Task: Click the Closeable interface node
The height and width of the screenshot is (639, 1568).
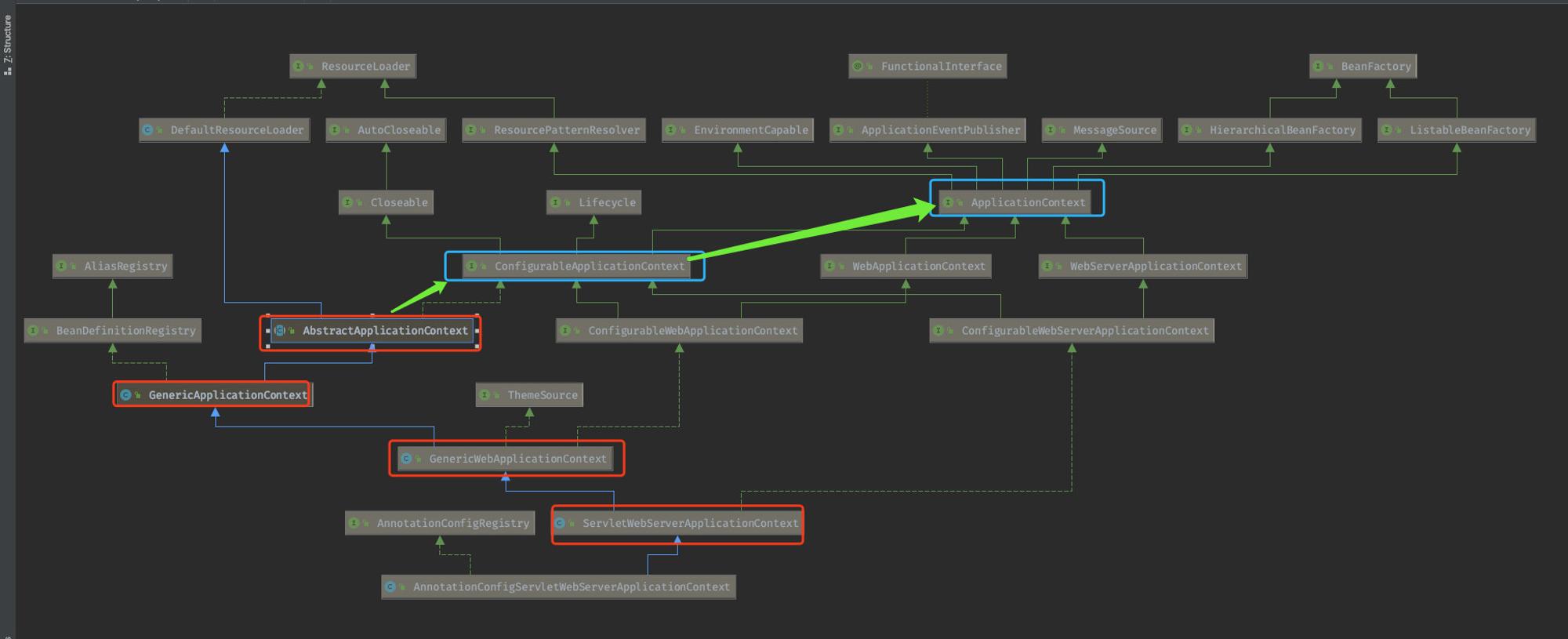Action: click(x=387, y=202)
